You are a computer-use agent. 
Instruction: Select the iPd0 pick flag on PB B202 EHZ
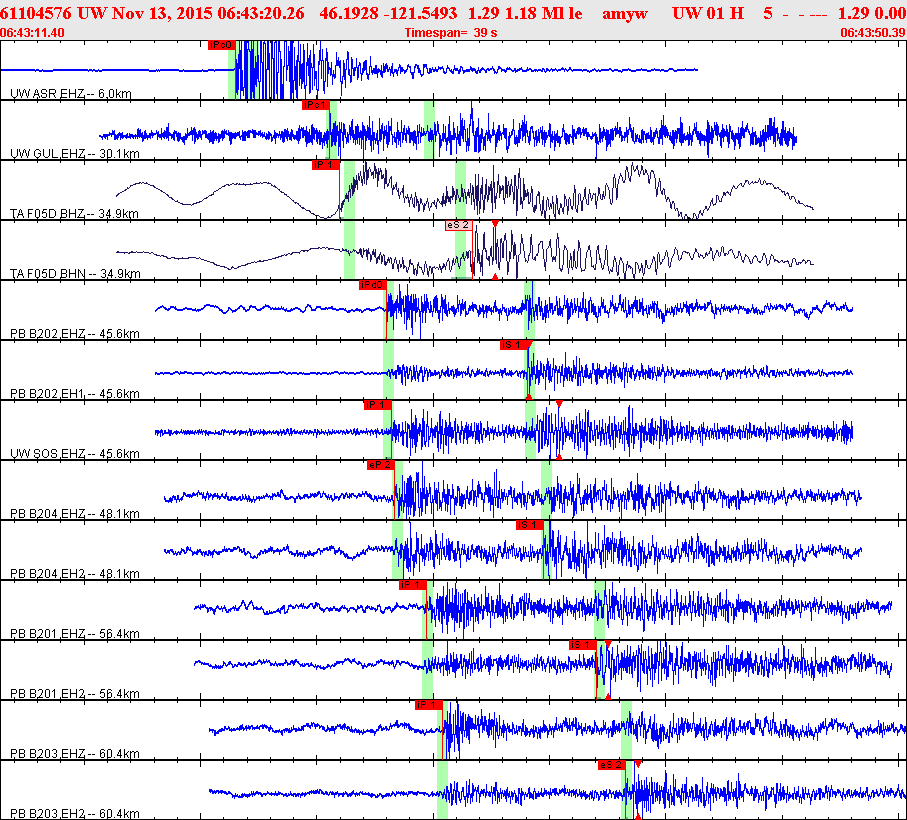pyautogui.click(x=372, y=285)
